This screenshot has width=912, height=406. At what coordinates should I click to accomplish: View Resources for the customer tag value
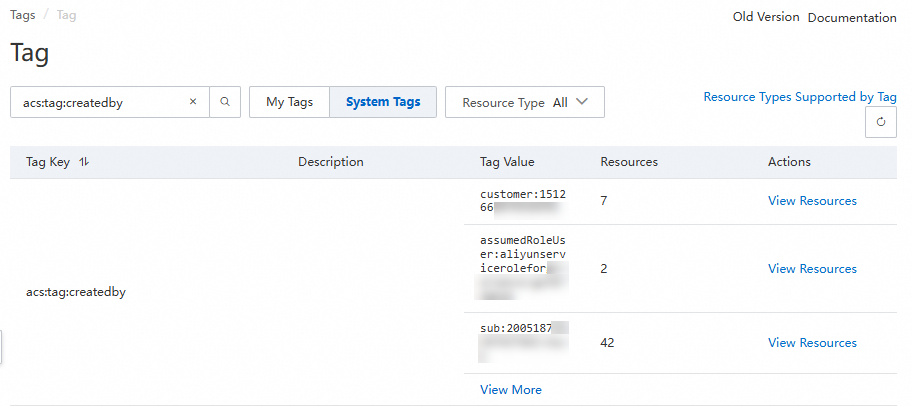(812, 201)
